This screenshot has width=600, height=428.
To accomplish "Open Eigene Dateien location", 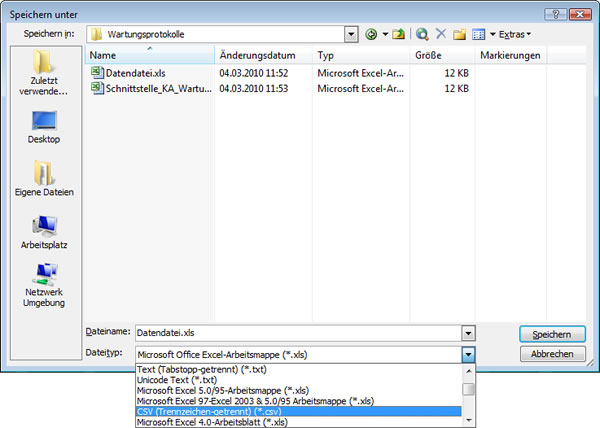I will tap(44, 179).
